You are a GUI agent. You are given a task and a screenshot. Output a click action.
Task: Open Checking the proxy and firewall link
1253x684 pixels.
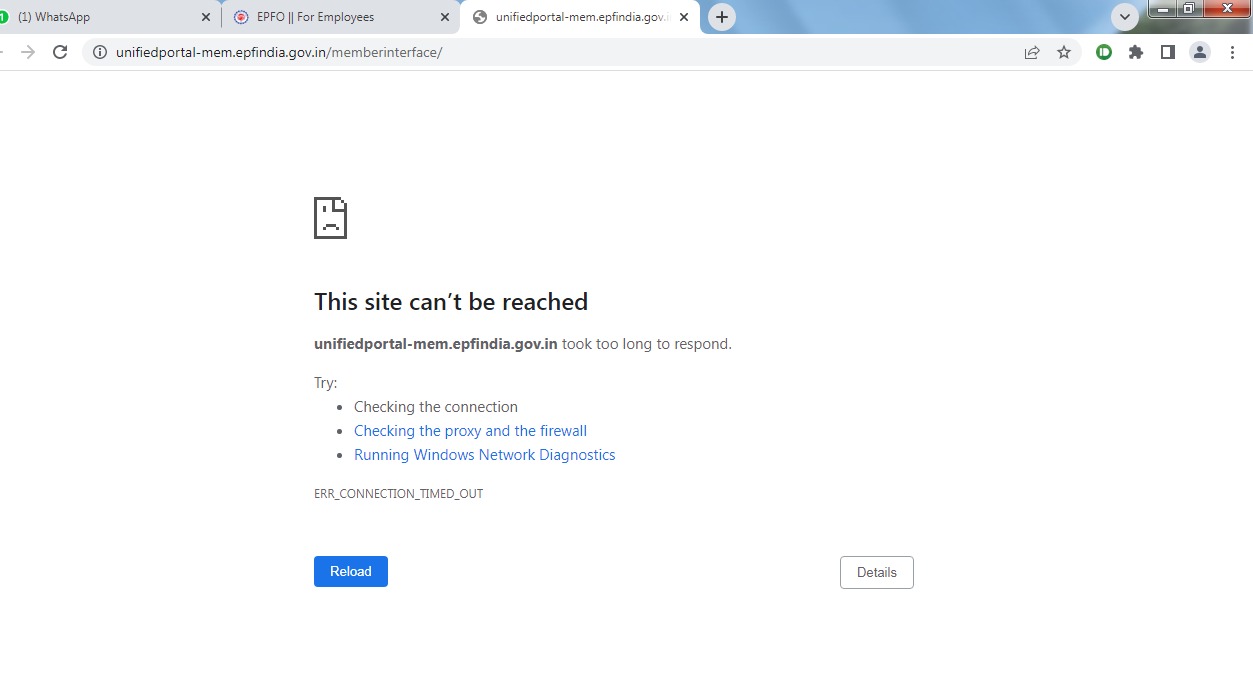(x=470, y=431)
